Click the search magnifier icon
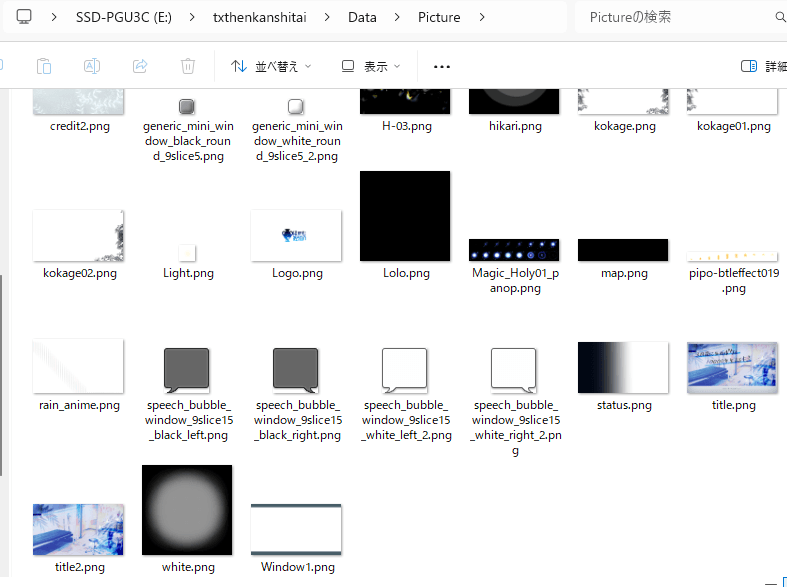This screenshot has width=787, height=587. click(x=781, y=17)
